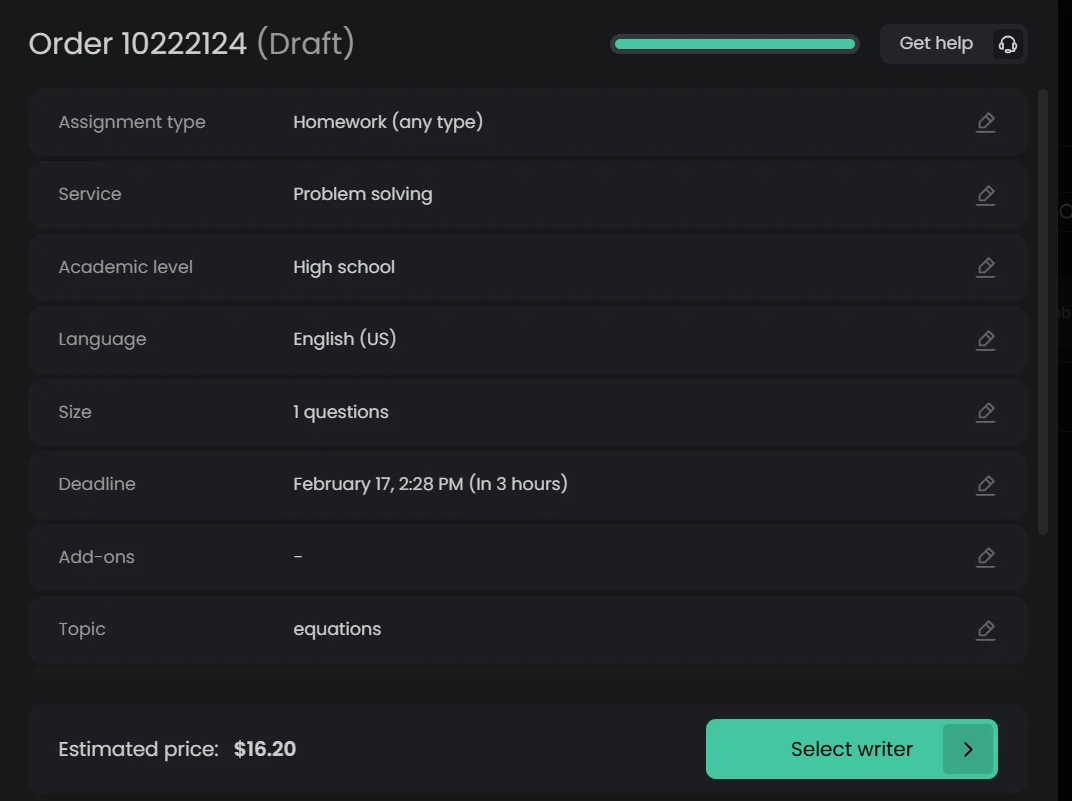Click the $16.20 estimated price
Screen dimensions: 1072x801
tap(265, 749)
